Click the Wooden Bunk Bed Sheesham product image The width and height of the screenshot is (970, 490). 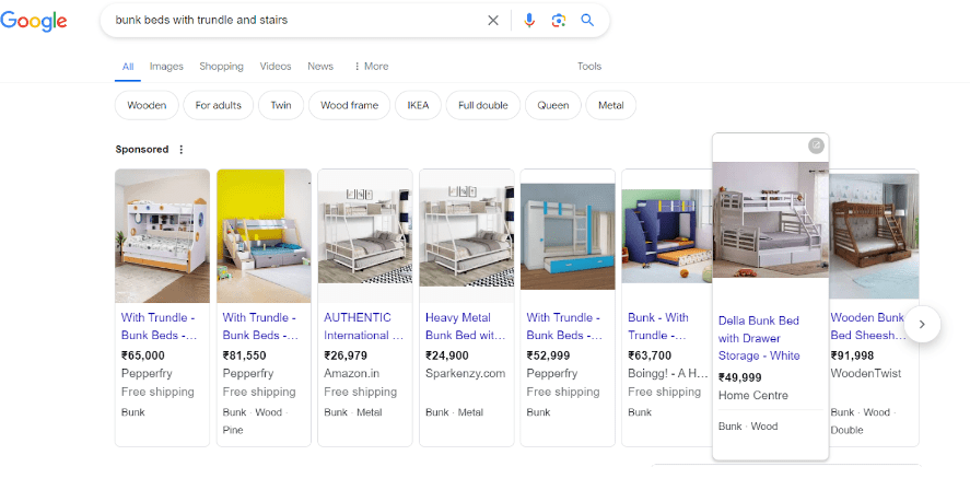(x=874, y=235)
